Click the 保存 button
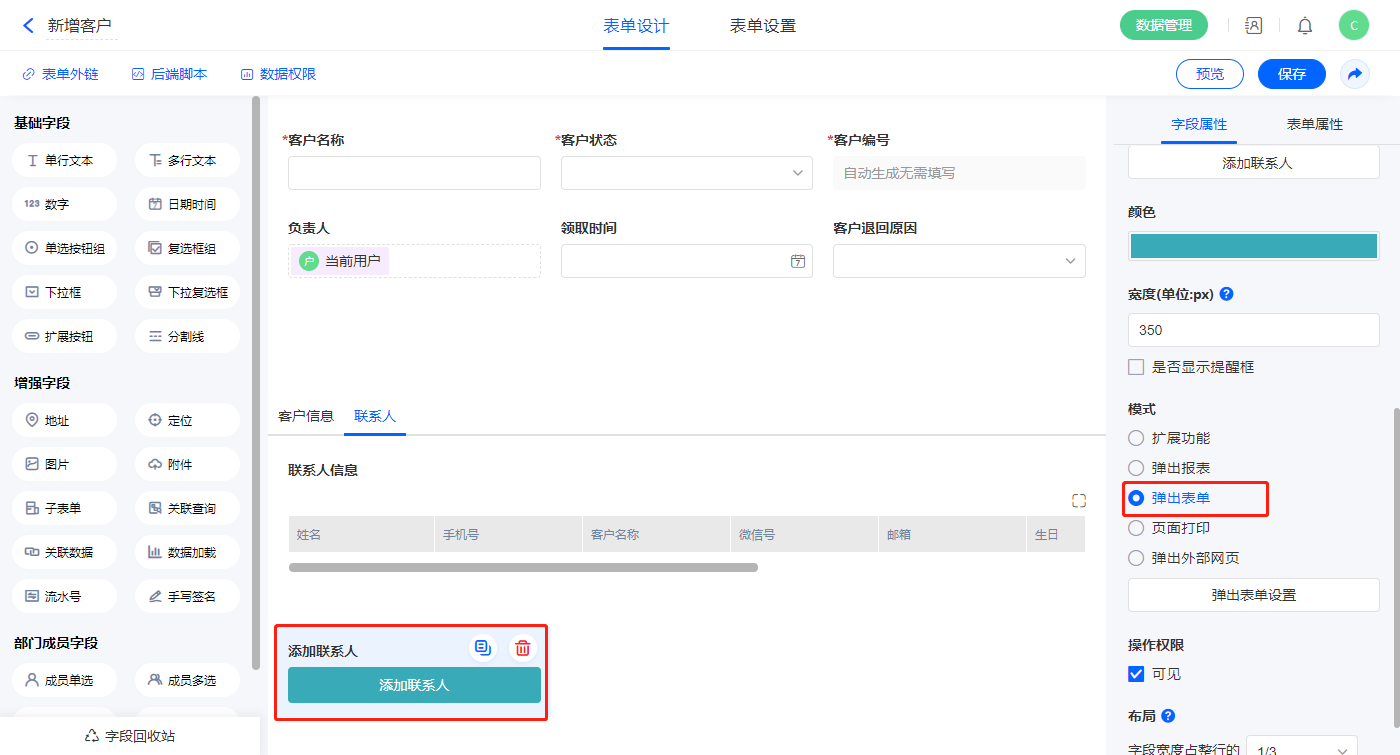The height and width of the screenshot is (755, 1400). [1291, 74]
